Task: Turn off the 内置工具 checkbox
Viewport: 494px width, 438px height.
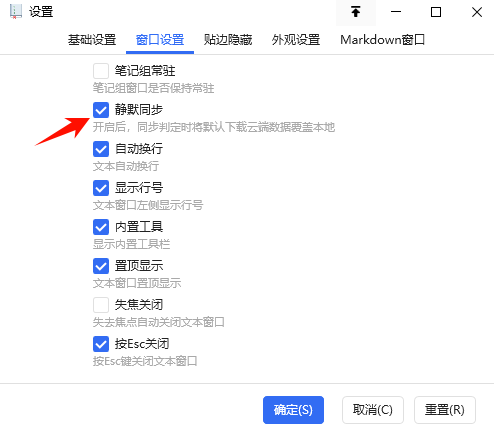Action: (101, 227)
